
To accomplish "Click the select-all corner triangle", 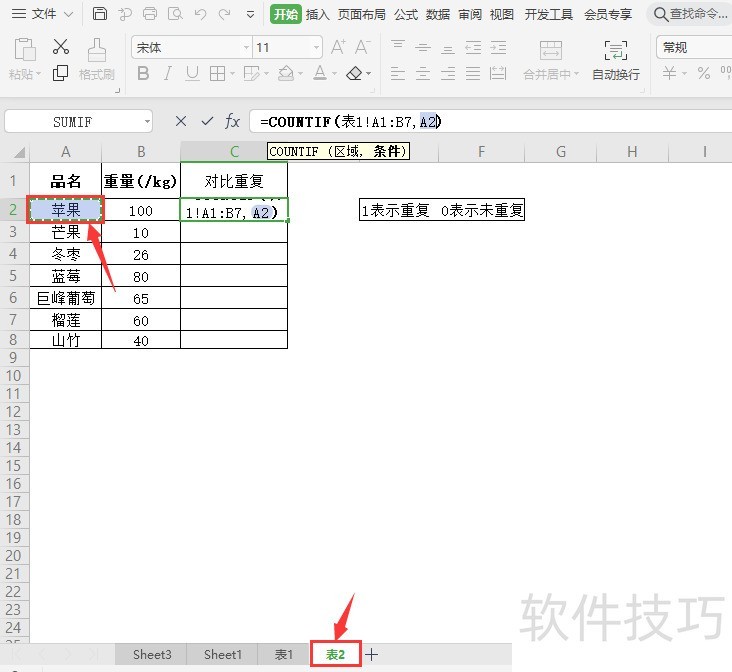I will pyautogui.click(x=20, y=152).
